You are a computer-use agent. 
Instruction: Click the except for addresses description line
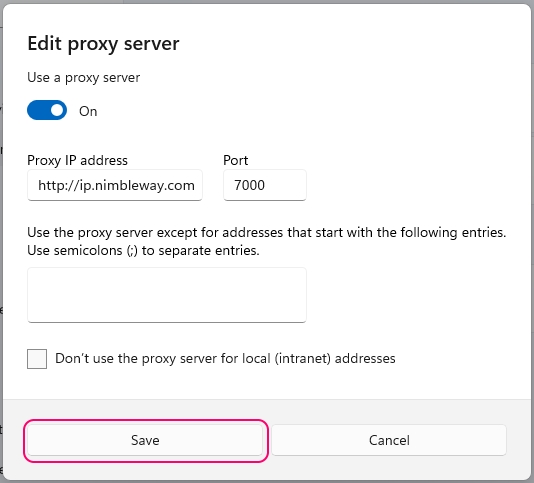pos(267,232)
